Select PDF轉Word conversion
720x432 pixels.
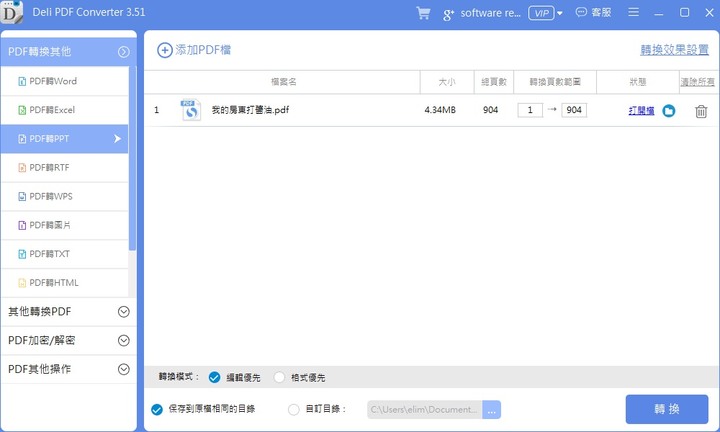click(x=65, y=81)
